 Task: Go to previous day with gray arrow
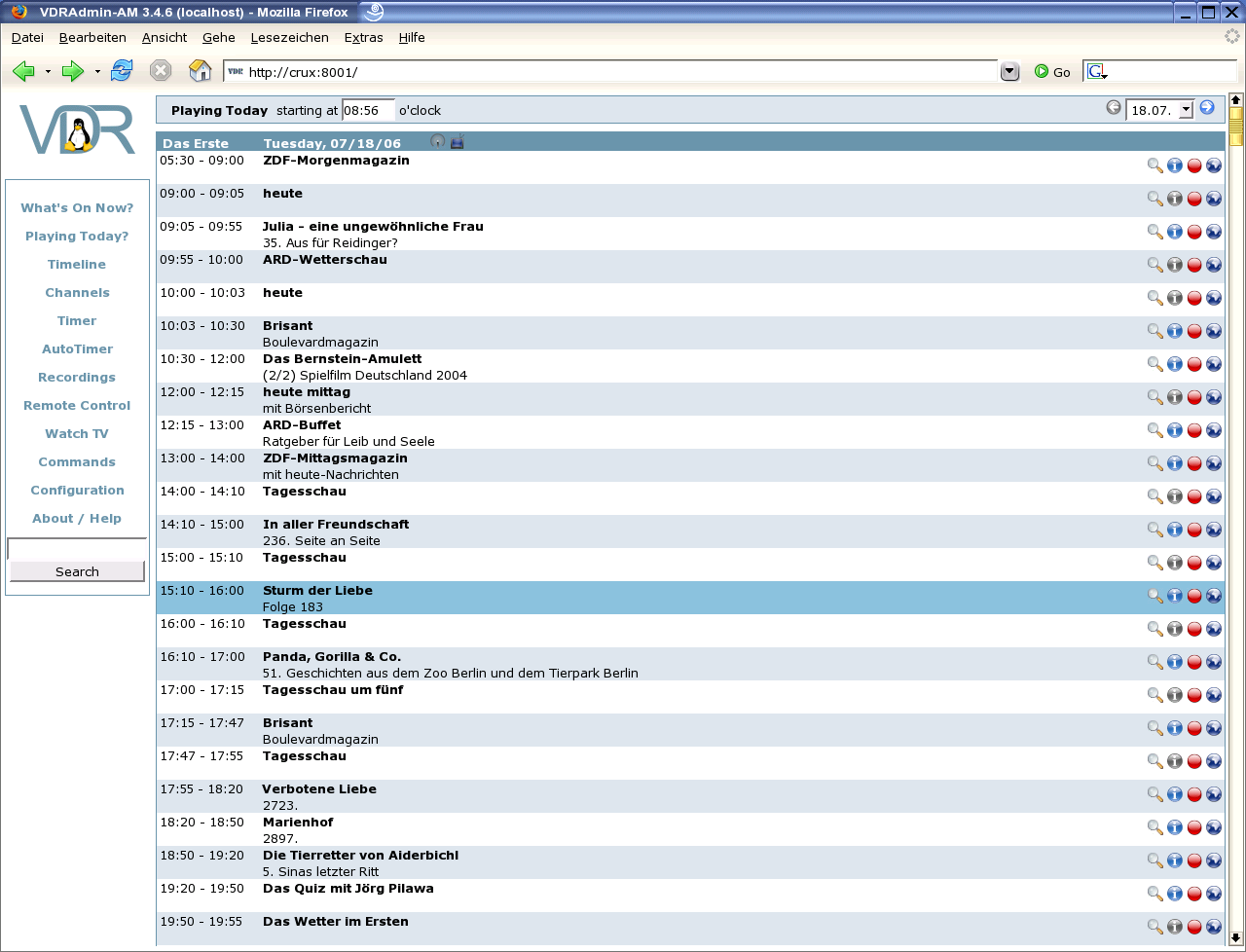click(1114, 108)
